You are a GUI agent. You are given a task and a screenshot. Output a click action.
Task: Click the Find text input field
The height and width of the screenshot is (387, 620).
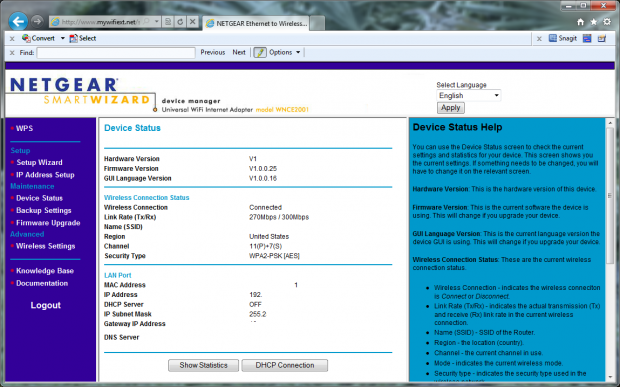116,53
